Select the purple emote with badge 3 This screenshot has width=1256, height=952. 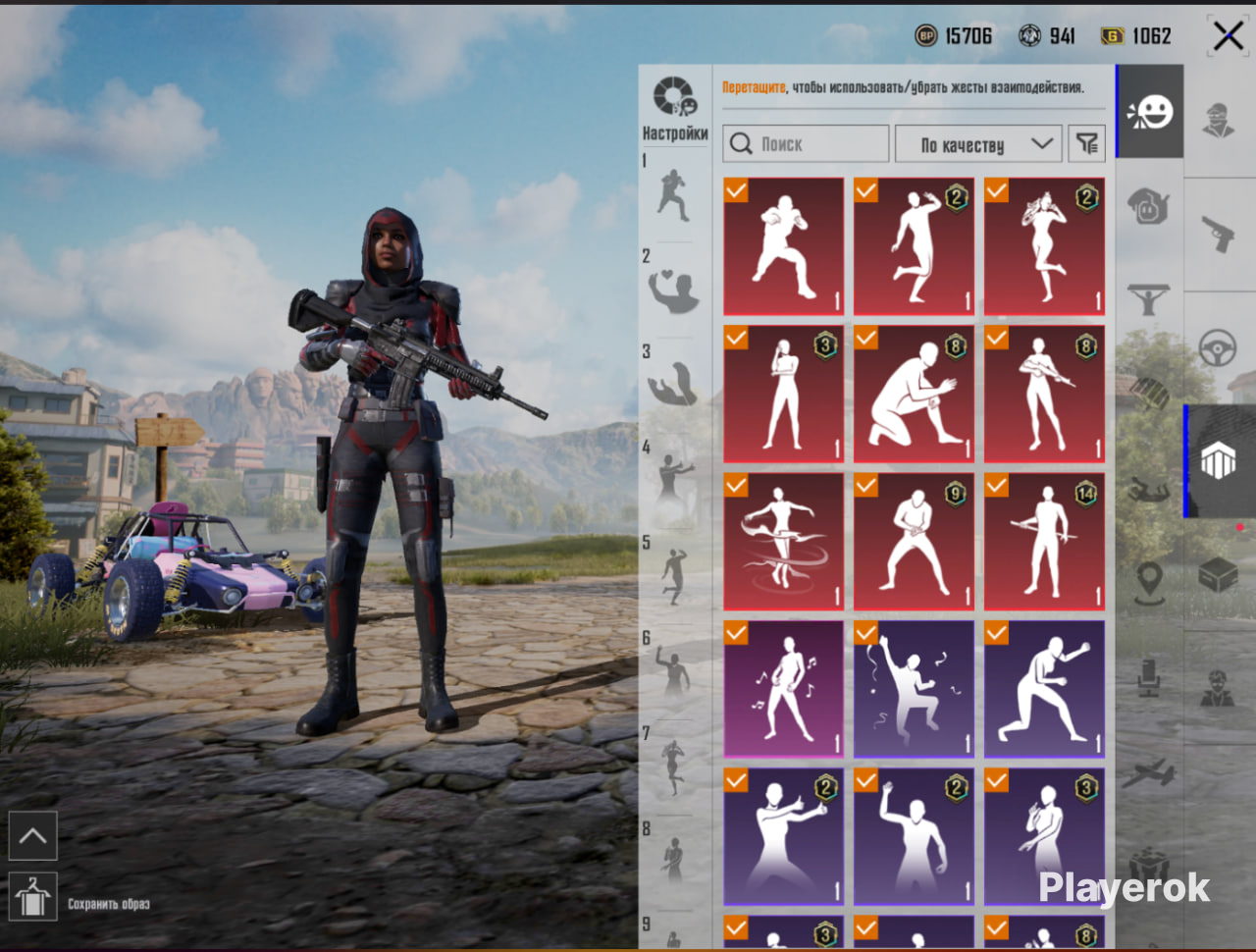[x=1044, y=837]
